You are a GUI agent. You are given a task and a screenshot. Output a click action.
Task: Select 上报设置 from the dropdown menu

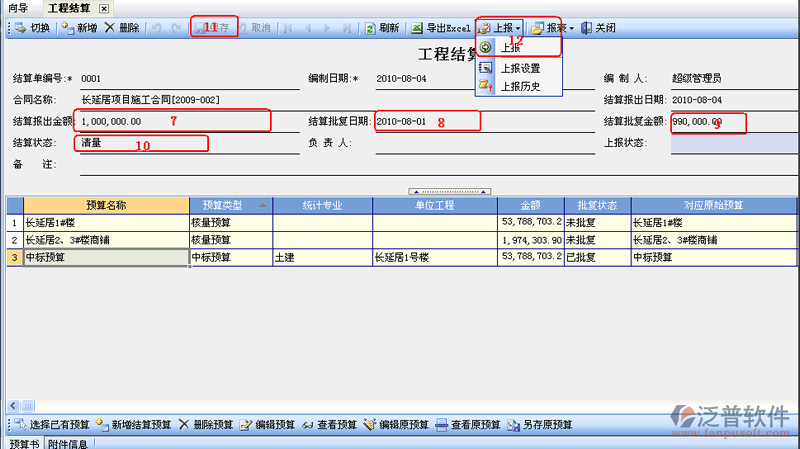(519, 68)
